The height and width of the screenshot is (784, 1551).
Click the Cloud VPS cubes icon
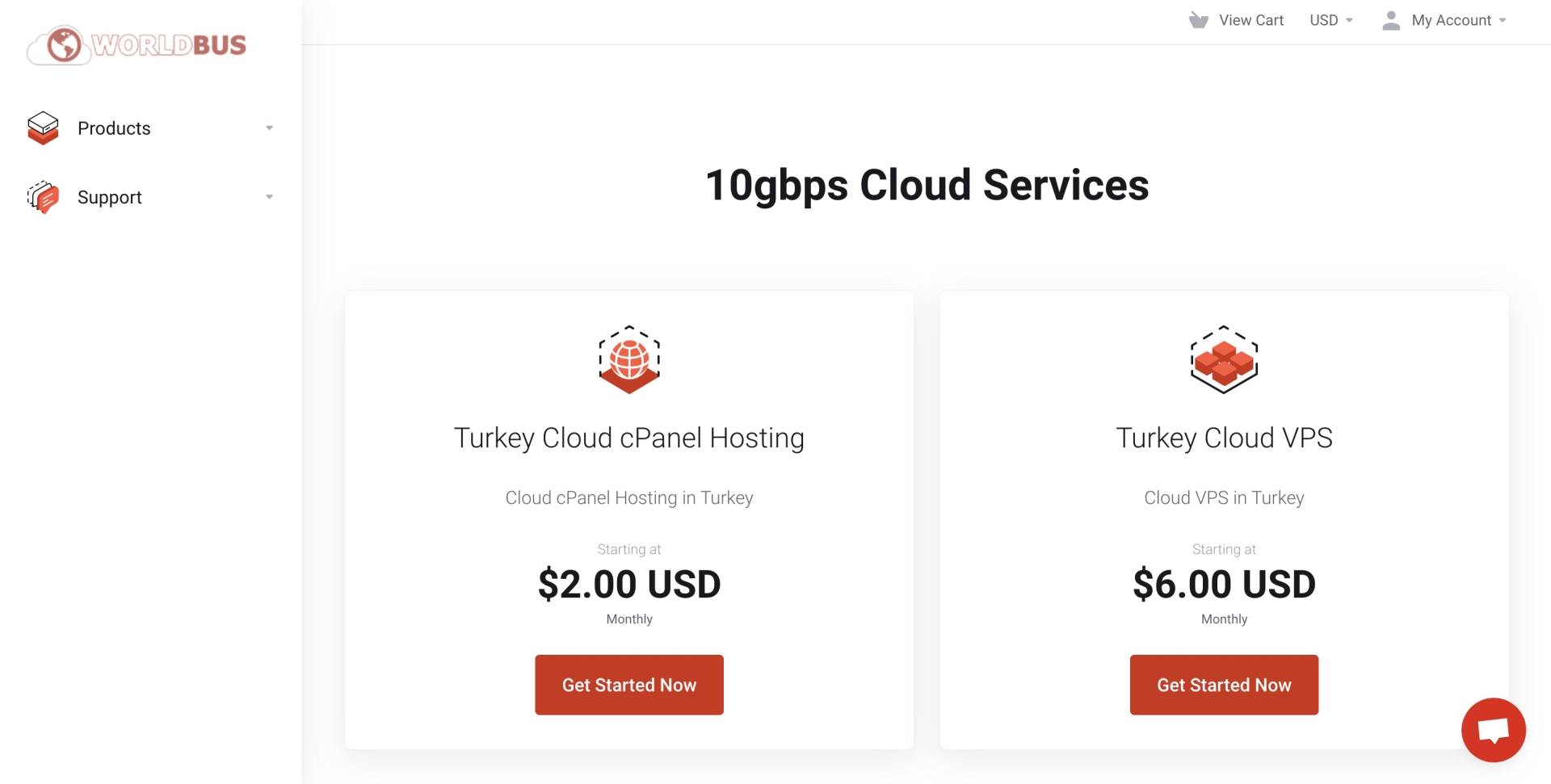[1224, 359]
